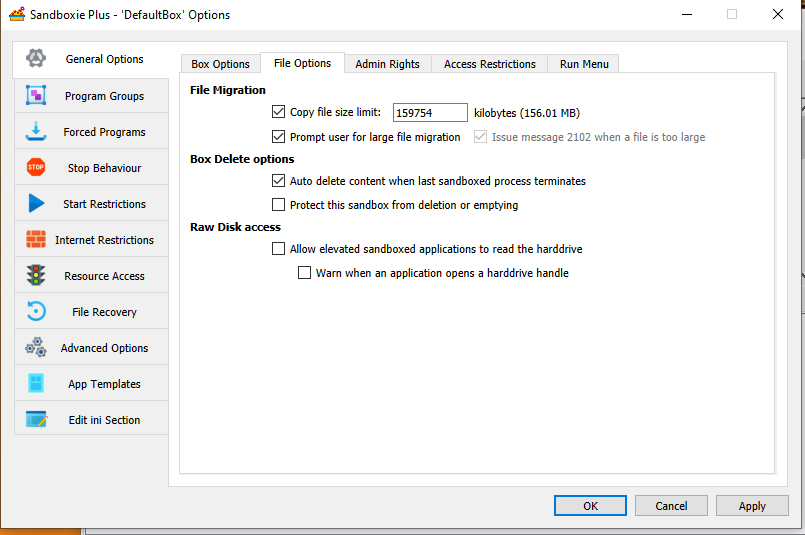Viewport: 805px width, 535px height.
Task: Open the Run Menu tab
Action: point(584,64)
